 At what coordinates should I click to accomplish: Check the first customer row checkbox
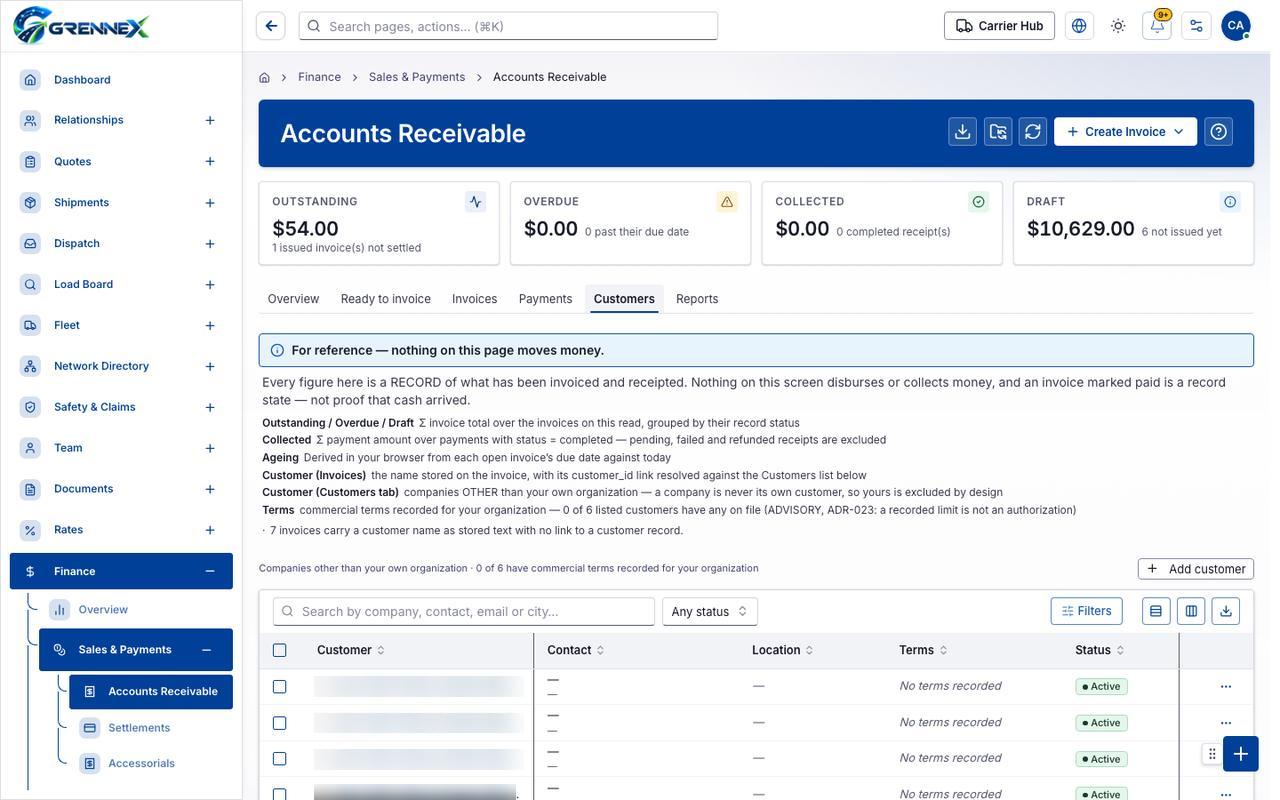pos(280,687)
